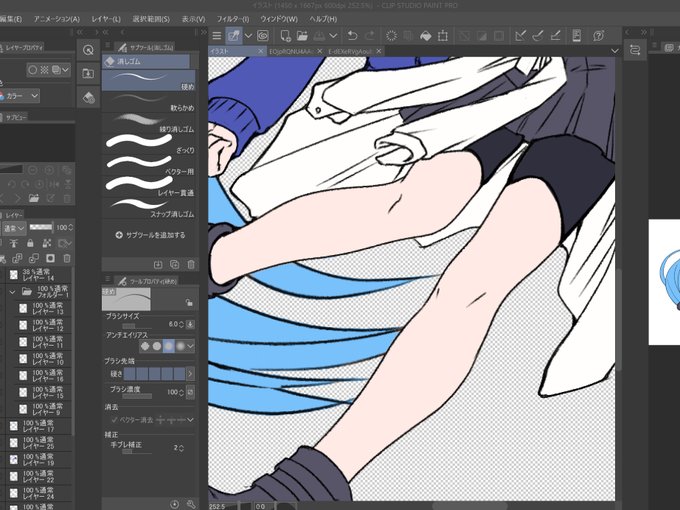The image size is (680, 510).
Task: Open the アニメーション(A) menu
Action: pos(56,19)
